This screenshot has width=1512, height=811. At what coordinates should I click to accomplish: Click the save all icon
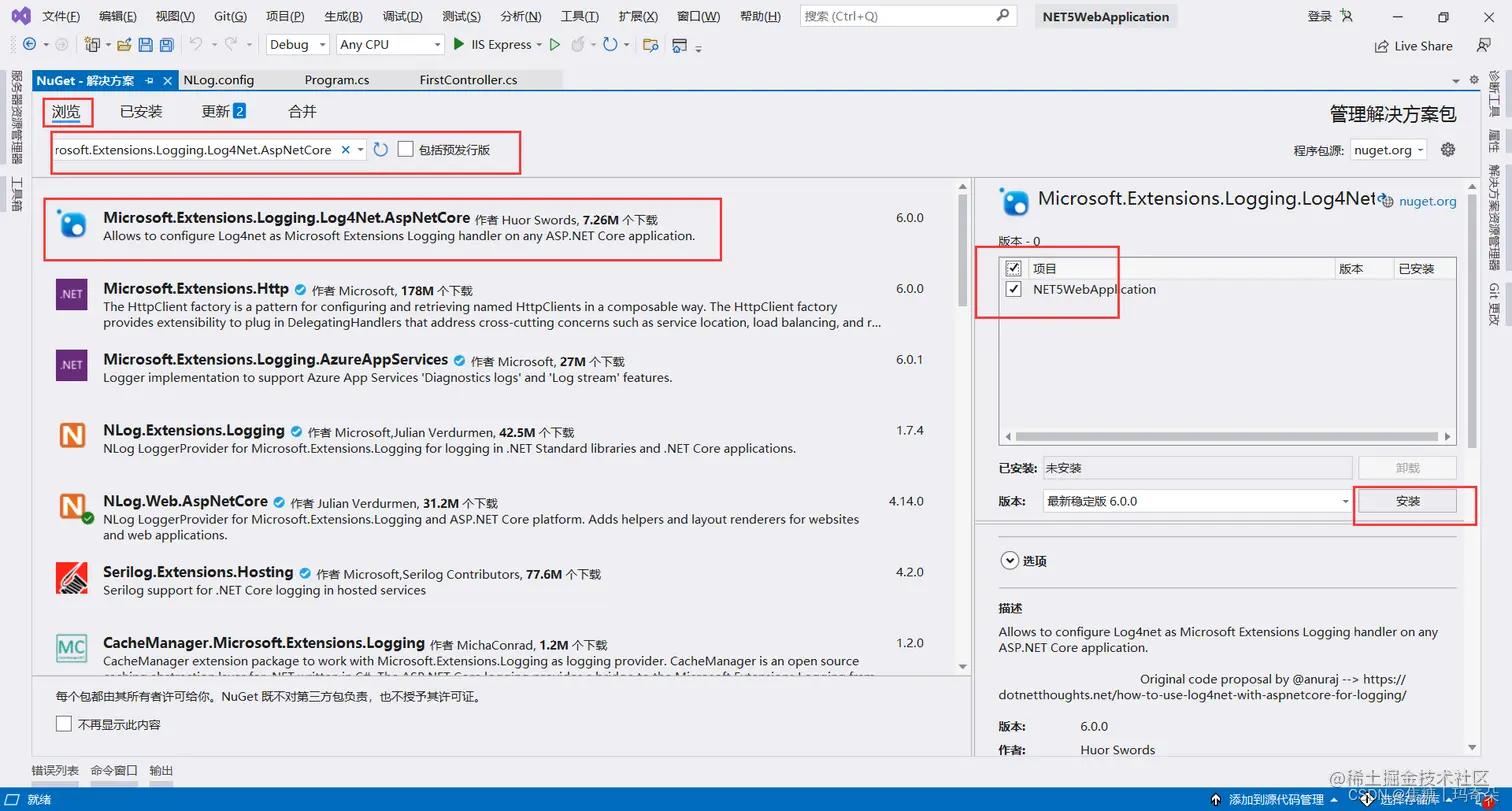click(166, 45)
